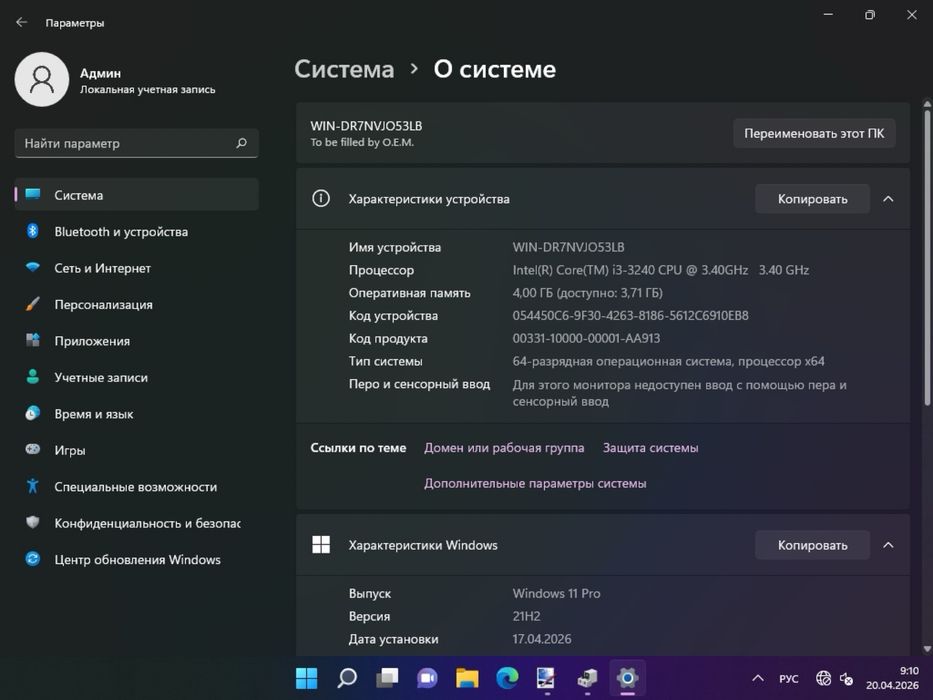This screenshot has width=933, height=700.
Task: Open the Защита системы link
Action: tap(650, 448)
